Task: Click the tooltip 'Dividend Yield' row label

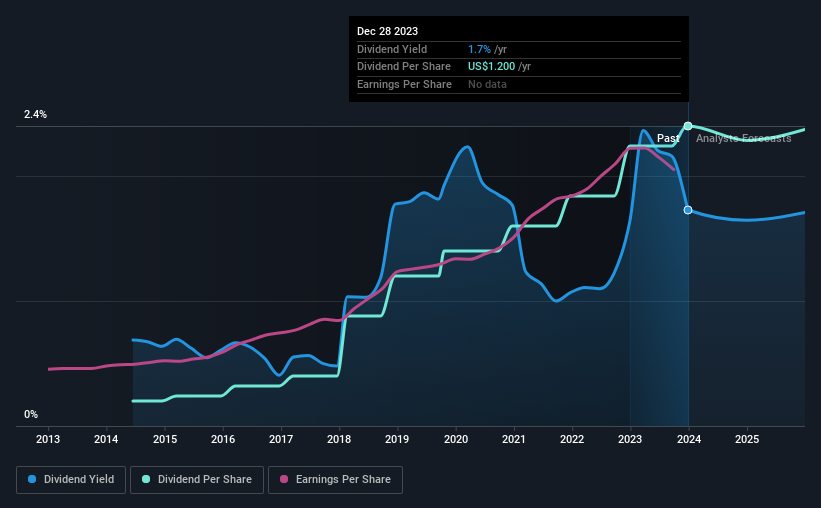Action: pyautogui.click(x=392, y=49)
